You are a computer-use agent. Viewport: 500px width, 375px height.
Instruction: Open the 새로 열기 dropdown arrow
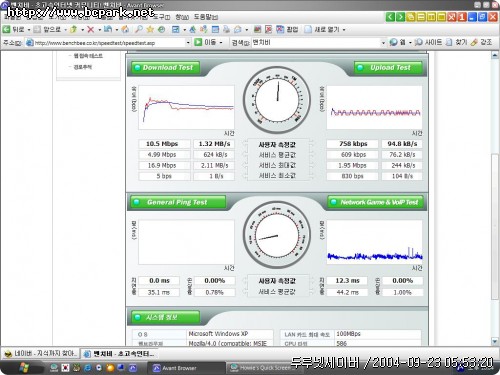click(344, 30)
